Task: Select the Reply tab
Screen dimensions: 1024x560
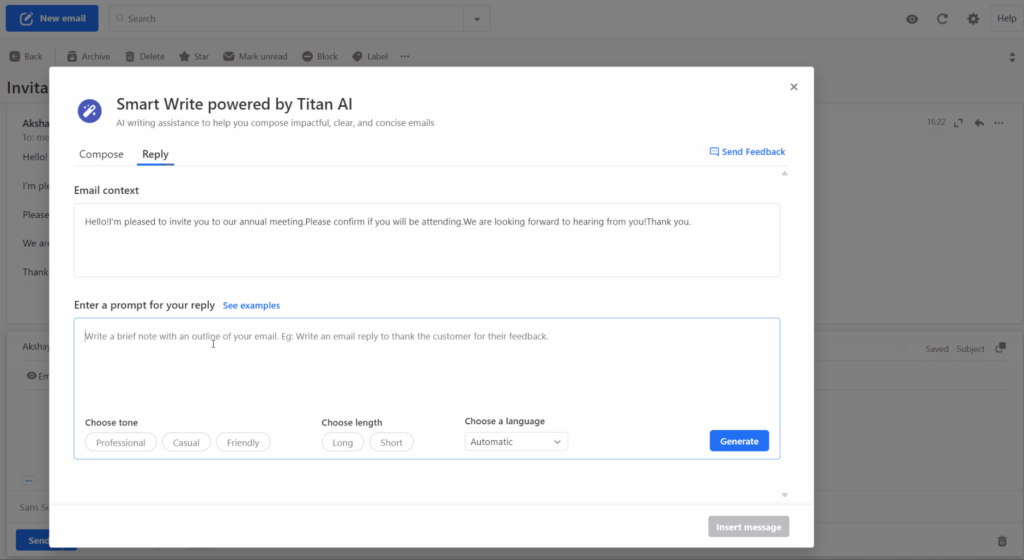Action: point(155,154)
